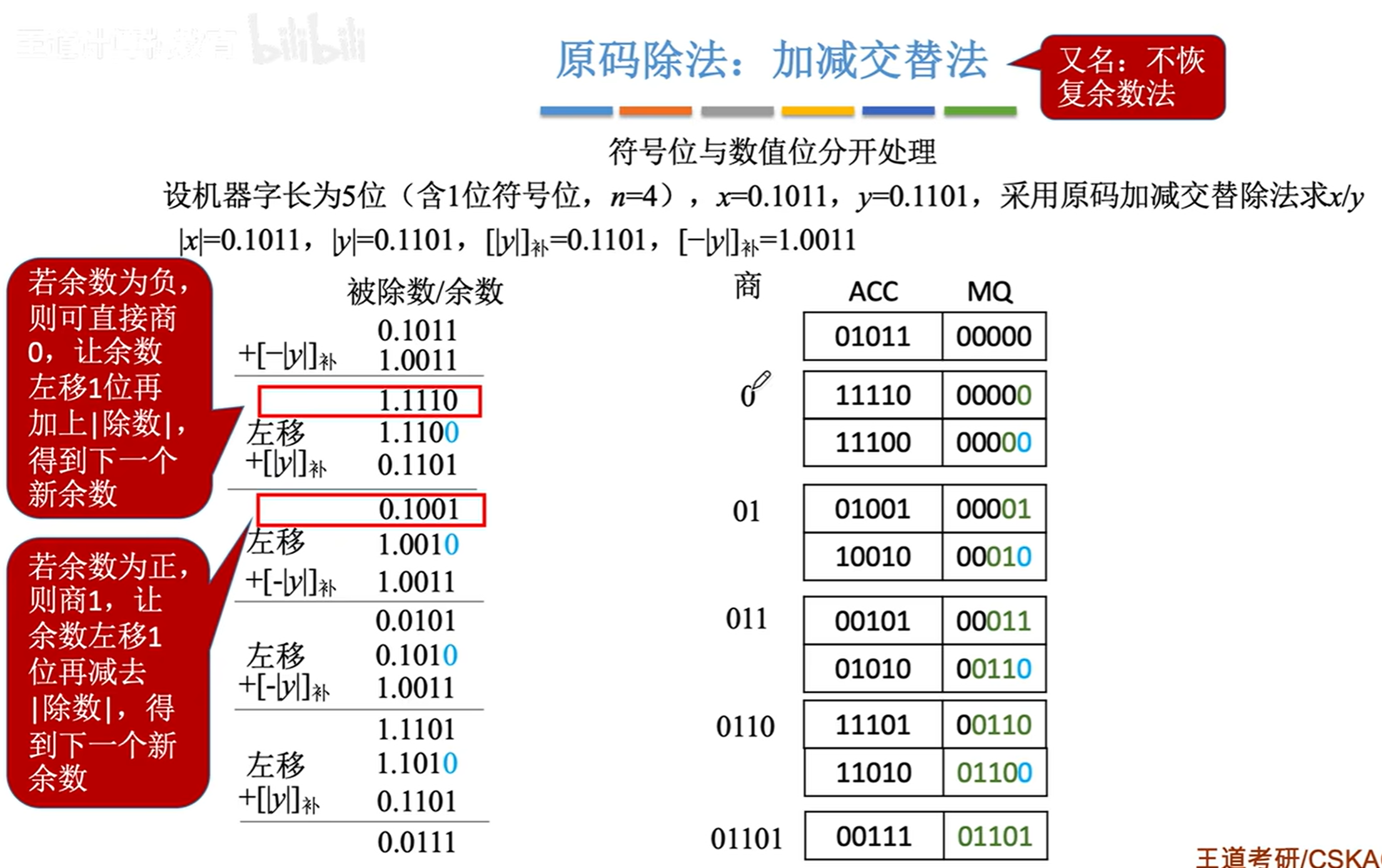This screenshot has height=868, width=1382.
Task: Click the yellow underline bar segment
Action: pyautogui.click(x=817, y=111)
